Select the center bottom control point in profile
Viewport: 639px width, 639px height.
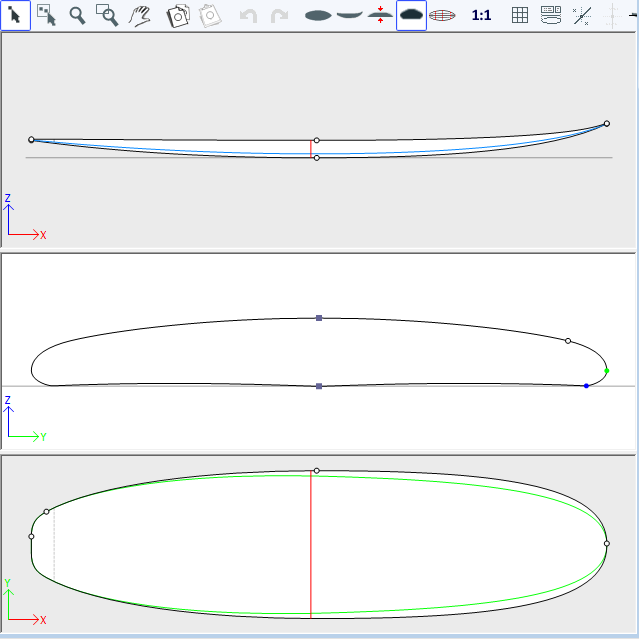[x=317, y=158]
